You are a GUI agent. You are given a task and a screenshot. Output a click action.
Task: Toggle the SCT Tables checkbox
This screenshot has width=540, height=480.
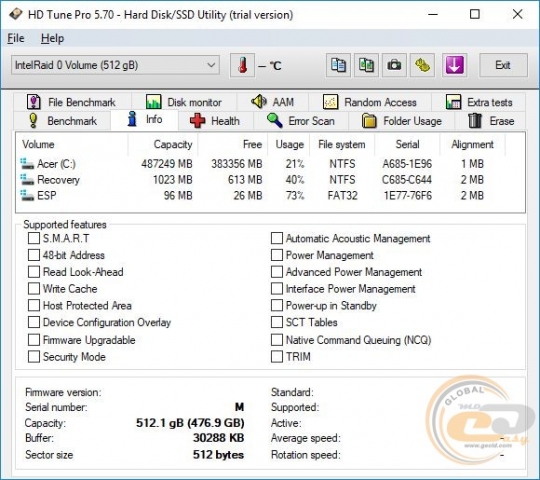point(277,322)
